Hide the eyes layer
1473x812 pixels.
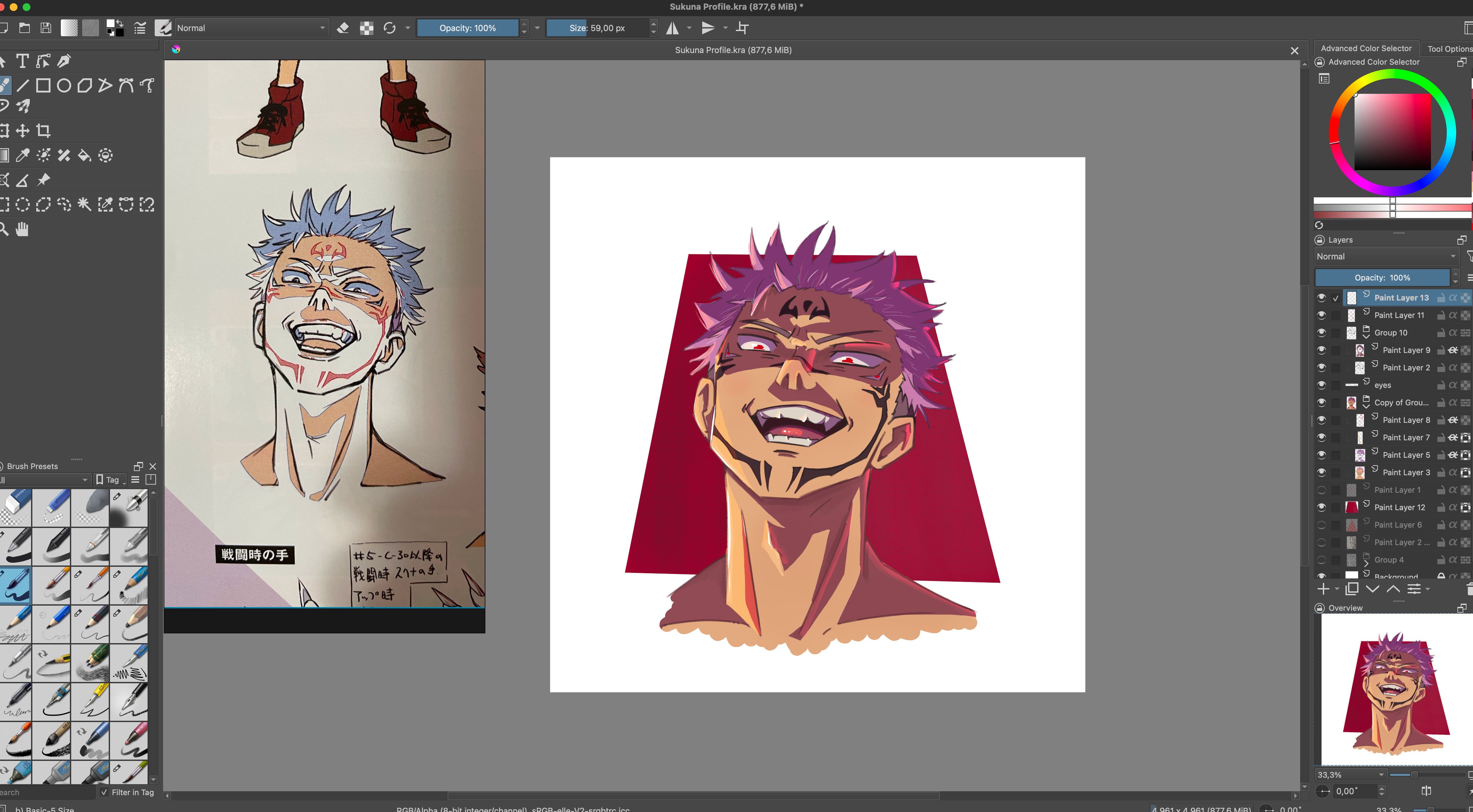pos(1322,385)
